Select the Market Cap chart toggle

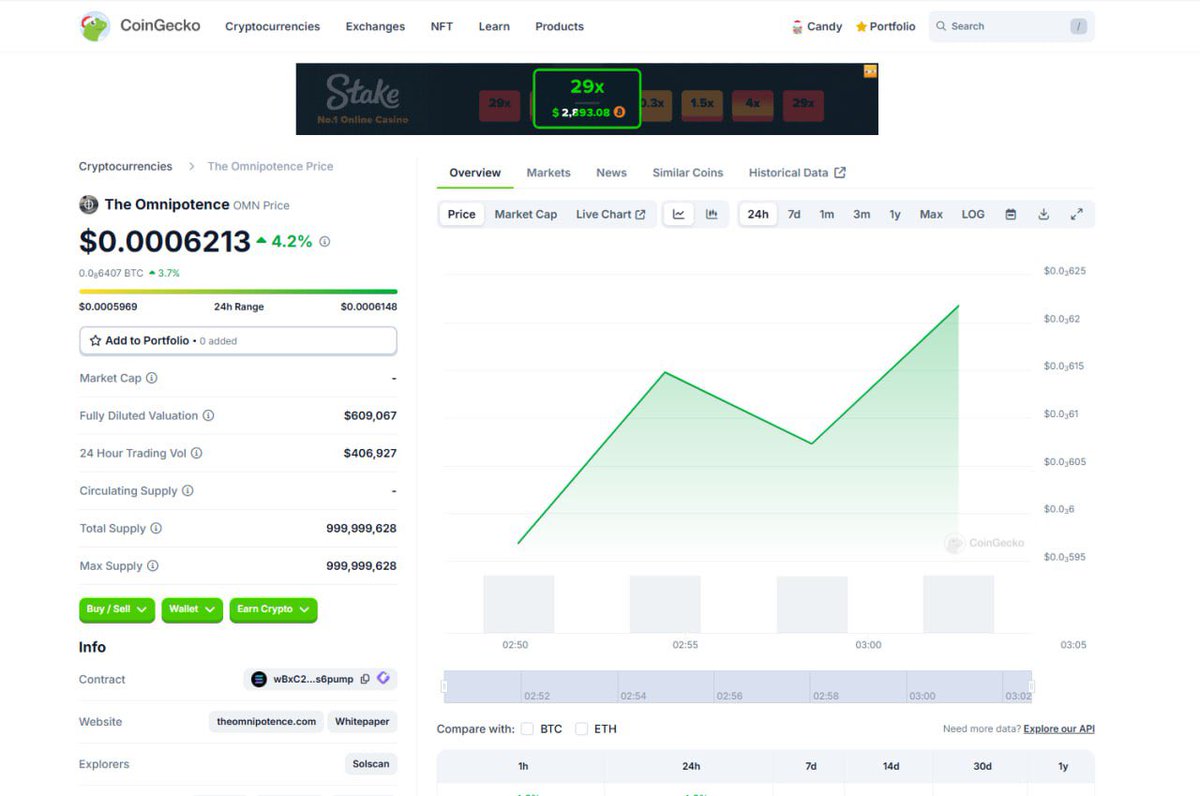[x=526, y=214]
